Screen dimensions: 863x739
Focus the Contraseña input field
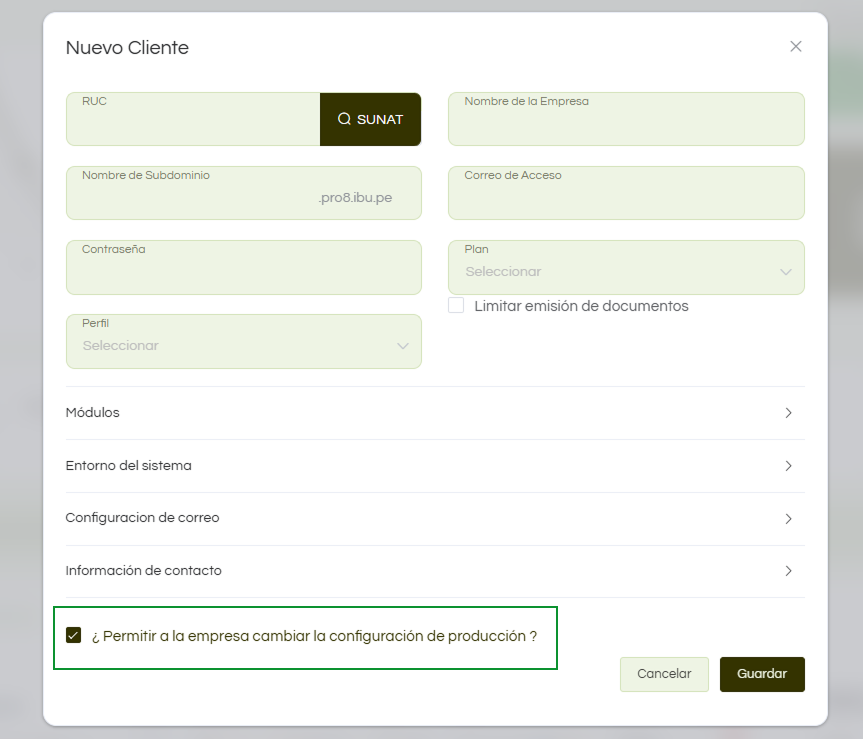(x=243, y=272)
